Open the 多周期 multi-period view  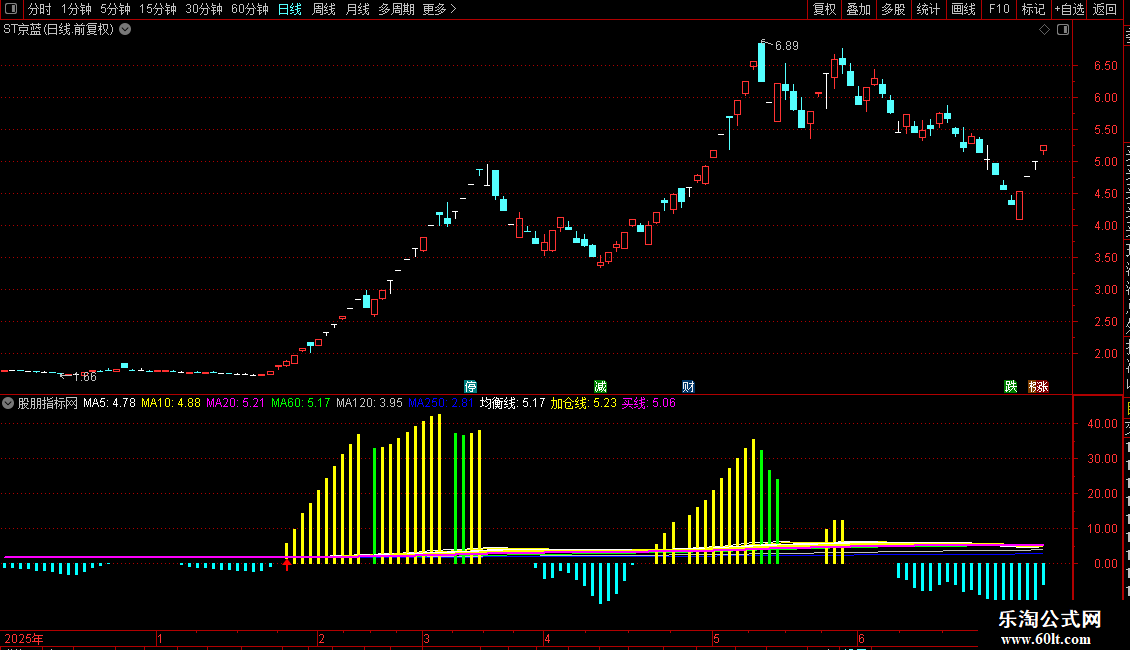pyautogui.click(x=396, y=9)
